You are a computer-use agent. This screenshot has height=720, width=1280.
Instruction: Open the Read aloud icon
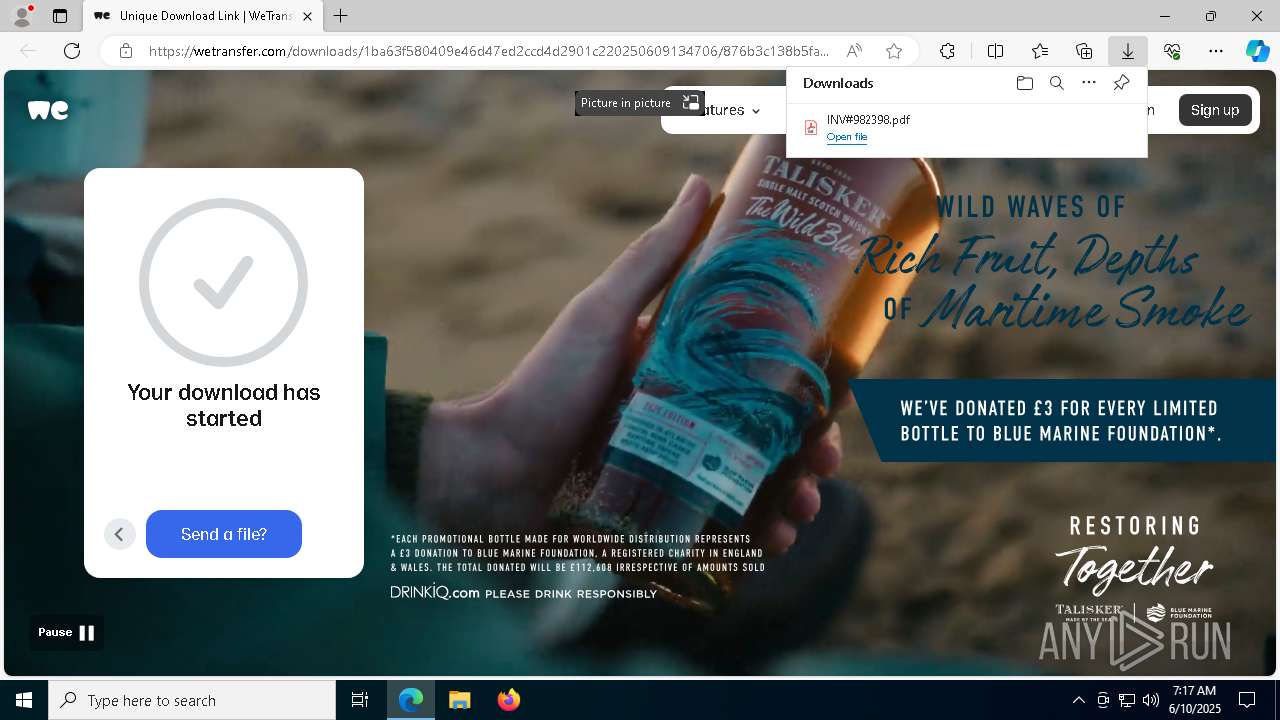coord(854,51)
